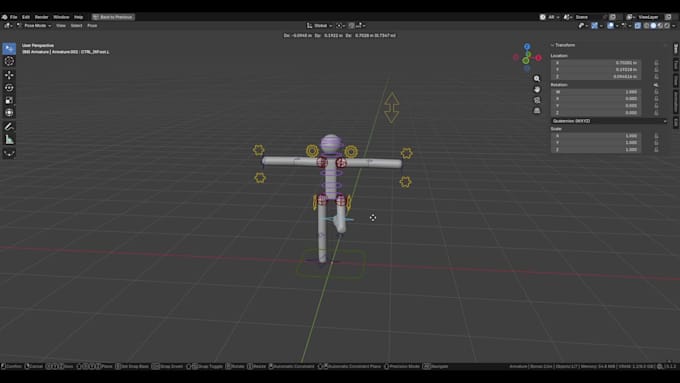
Task: Select the Breakdowner pose tool
Action: pos(9,153)
